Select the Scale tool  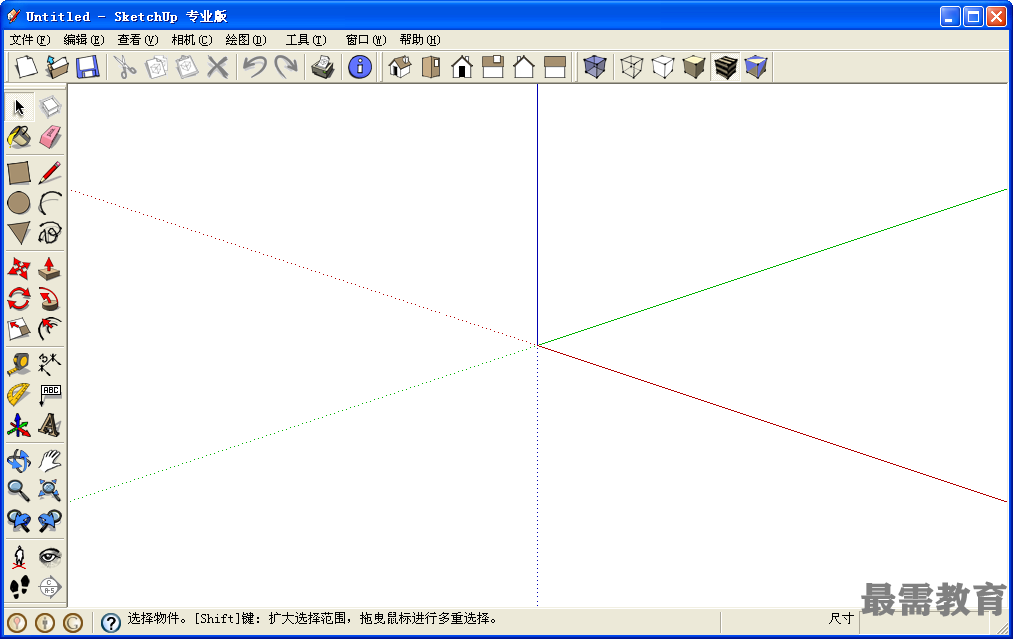pyautogui.click(x=19, y=329)
